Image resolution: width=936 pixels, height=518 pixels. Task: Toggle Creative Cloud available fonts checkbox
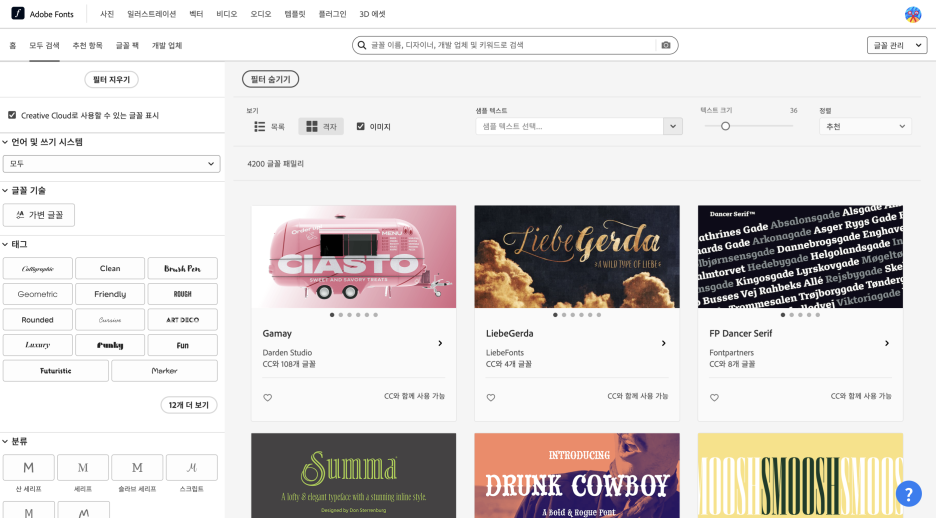click(12, 115)
